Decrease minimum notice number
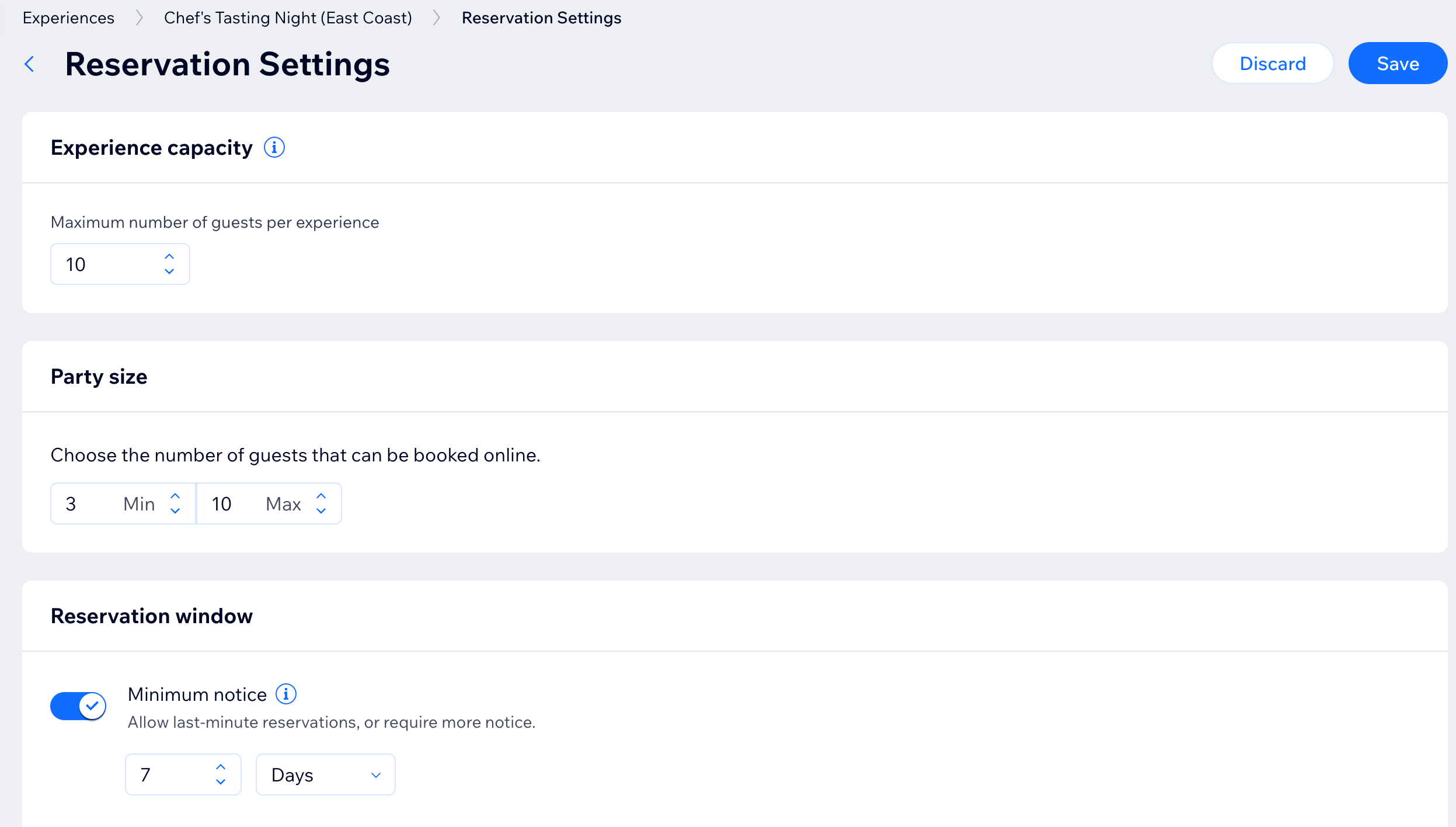 (x=221, y=782)
